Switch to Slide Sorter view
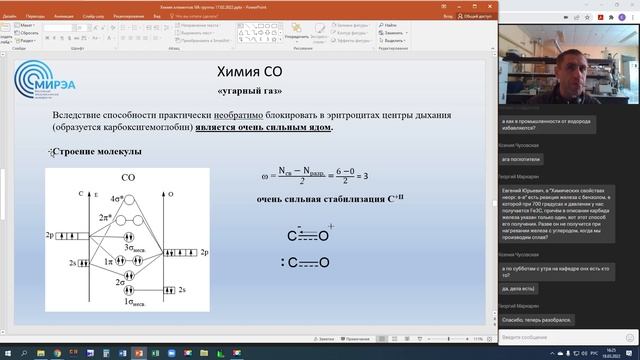Screen dimensions: 640x360 click(x=394, y=339)
